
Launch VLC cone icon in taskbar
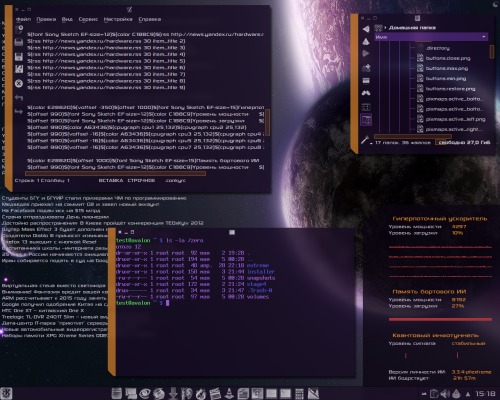[229, 394]
